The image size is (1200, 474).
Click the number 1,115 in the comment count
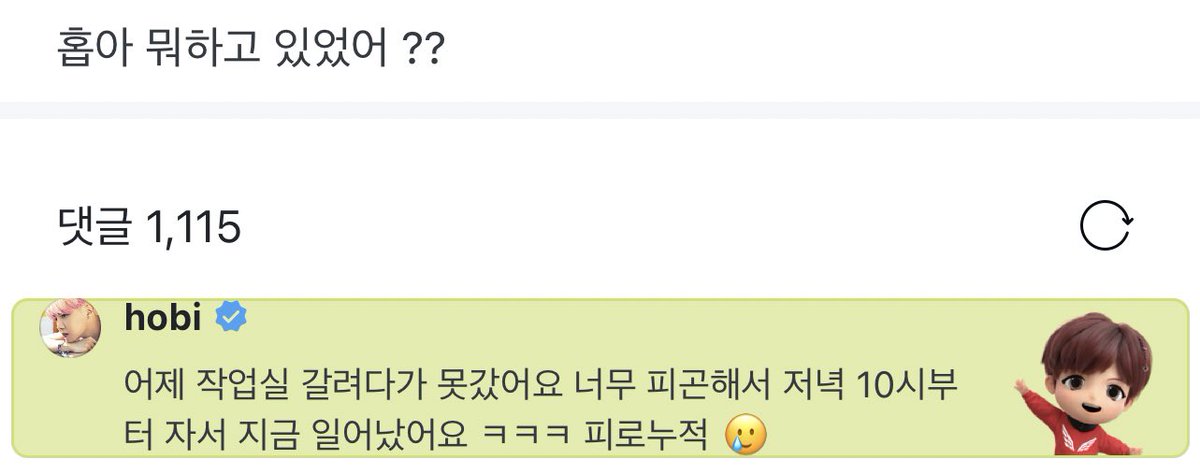pyautogui.click(x=193, y=229)
